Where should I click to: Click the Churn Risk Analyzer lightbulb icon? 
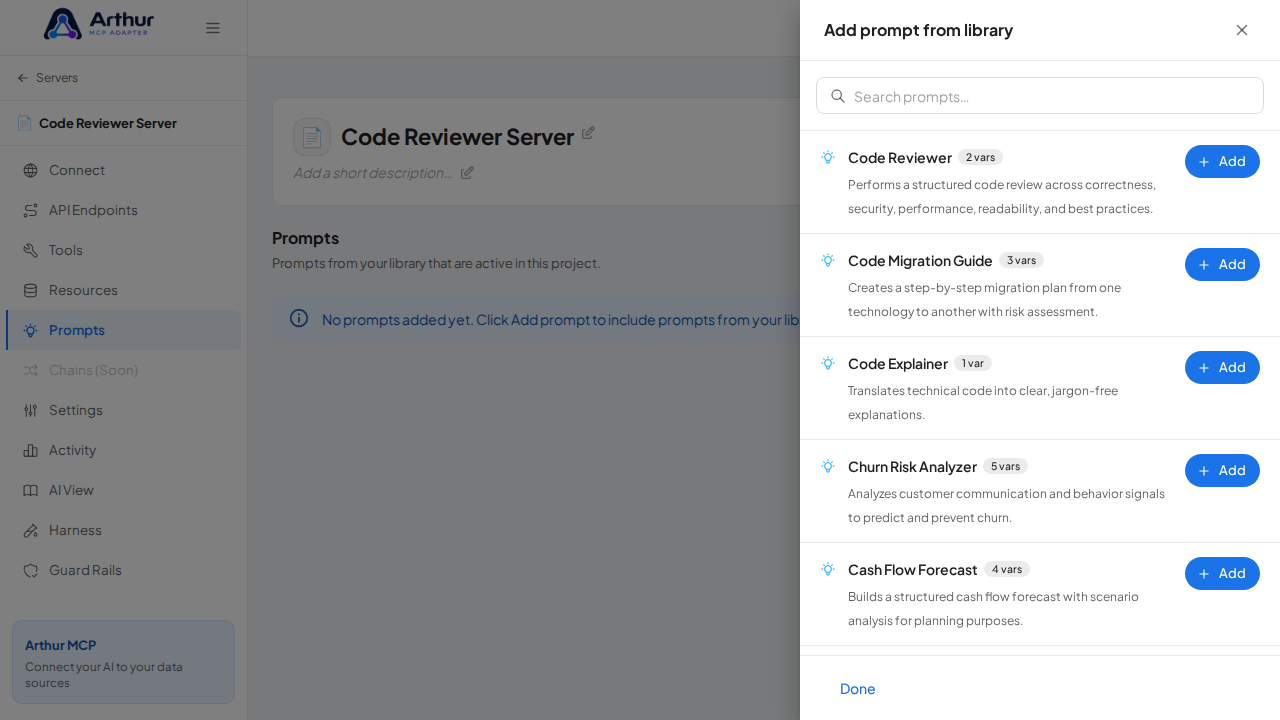[828, 466]
